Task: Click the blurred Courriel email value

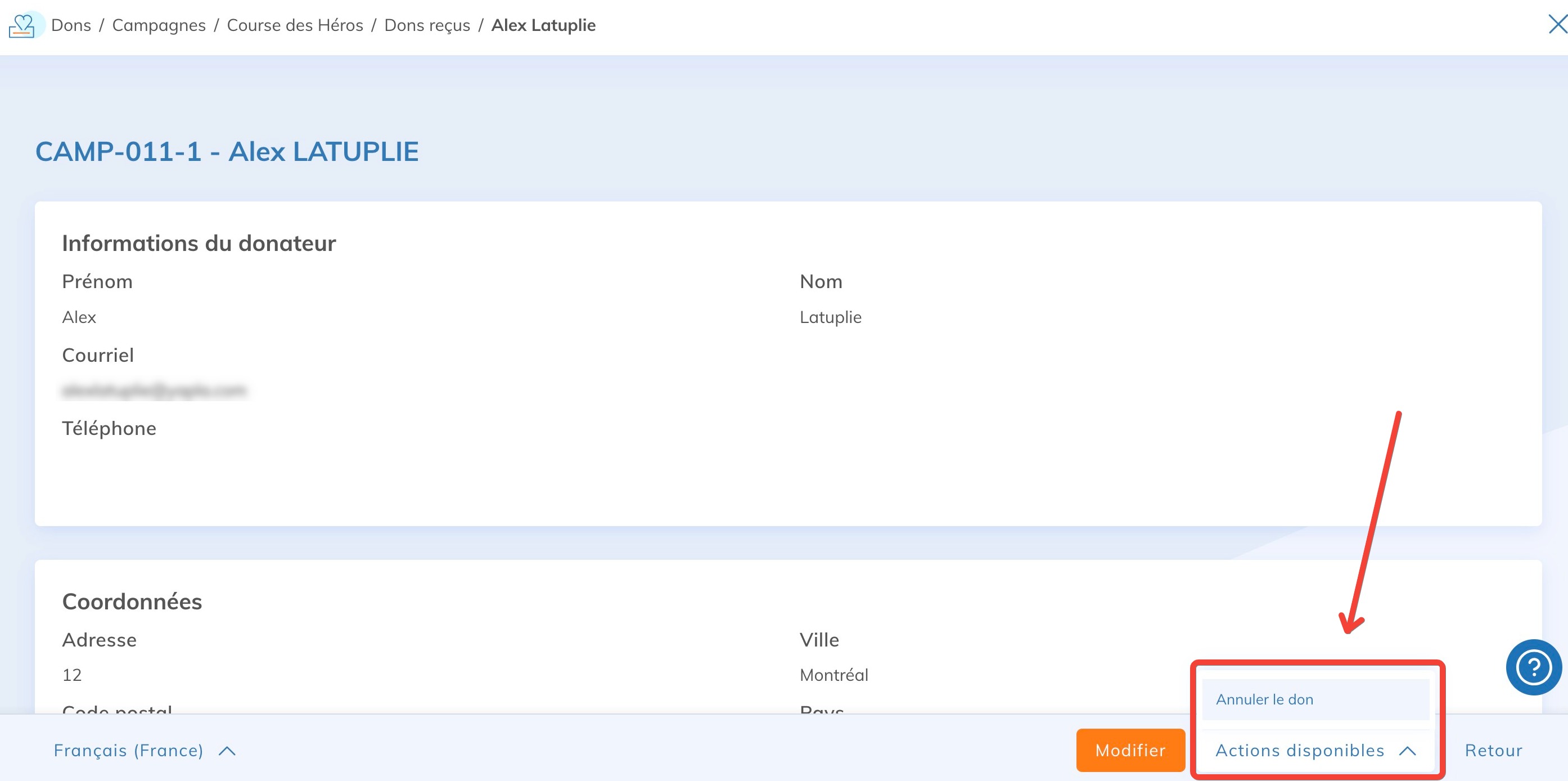Action: pos(155,391)
